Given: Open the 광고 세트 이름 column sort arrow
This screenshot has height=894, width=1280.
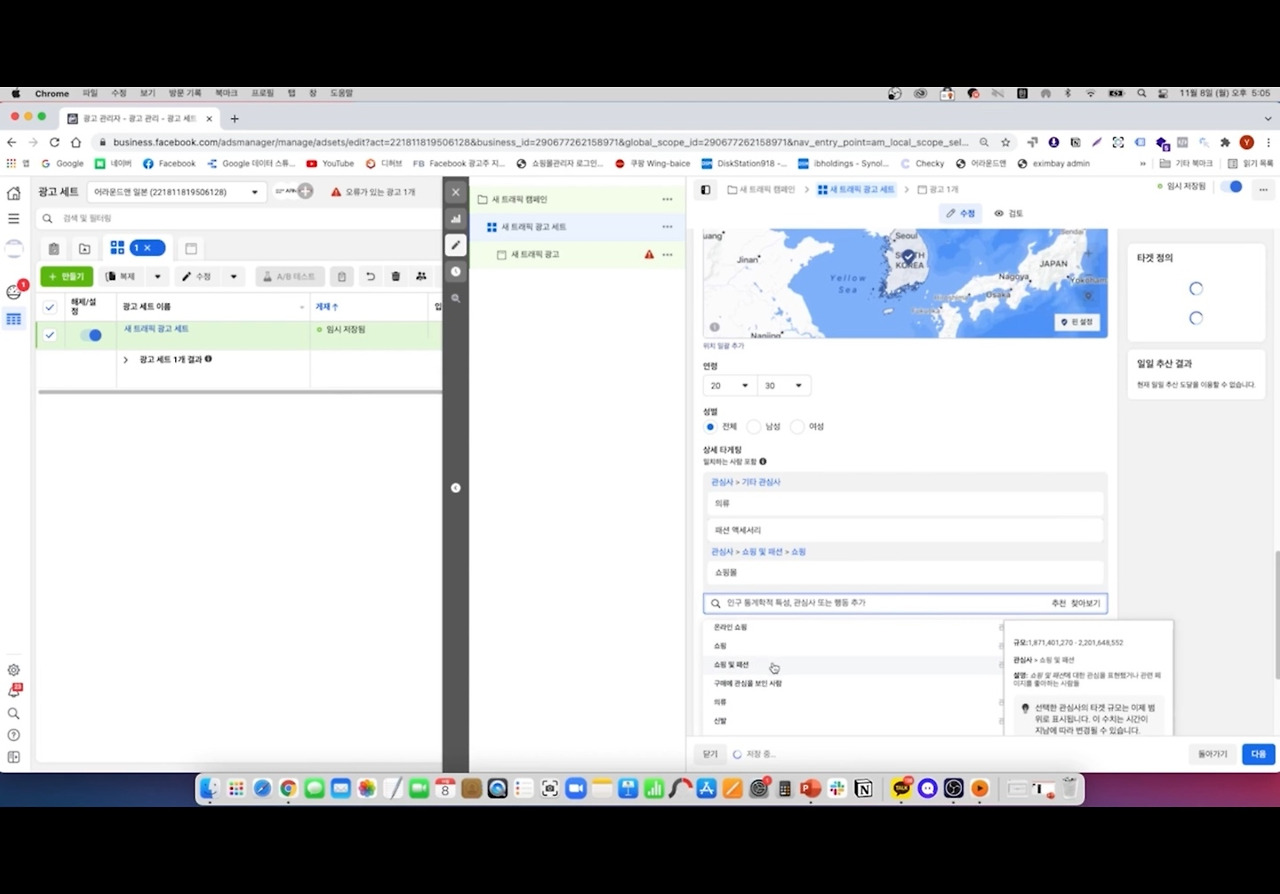Looking at the screenshot, I should [303, 307].
